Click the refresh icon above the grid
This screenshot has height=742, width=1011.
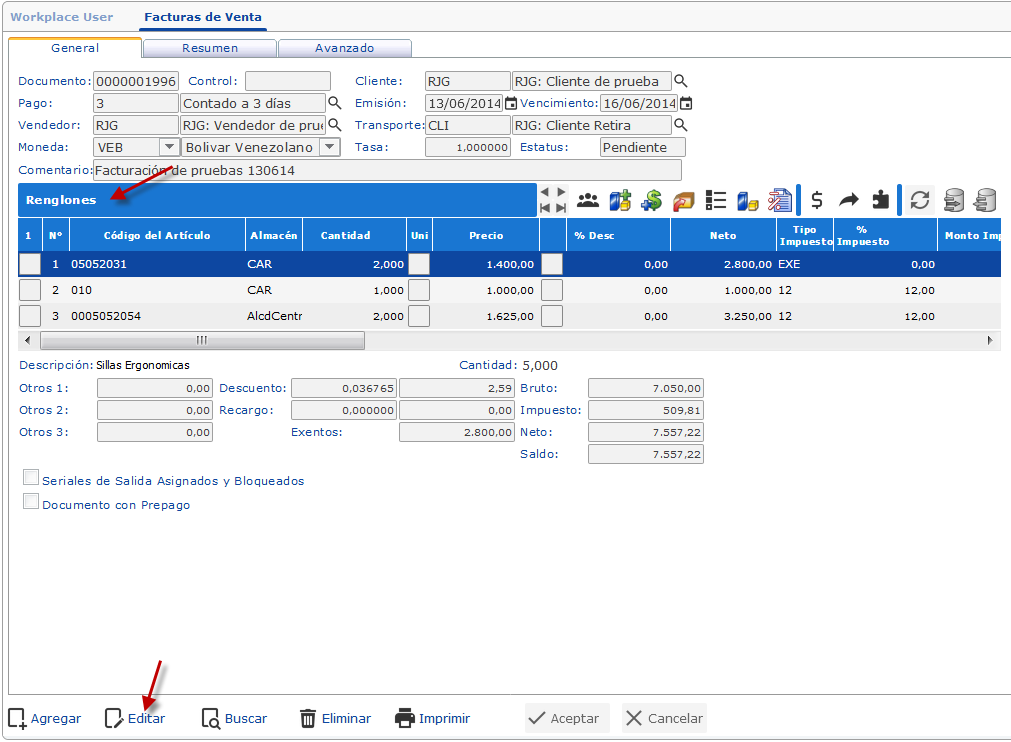tap(920, 200)
